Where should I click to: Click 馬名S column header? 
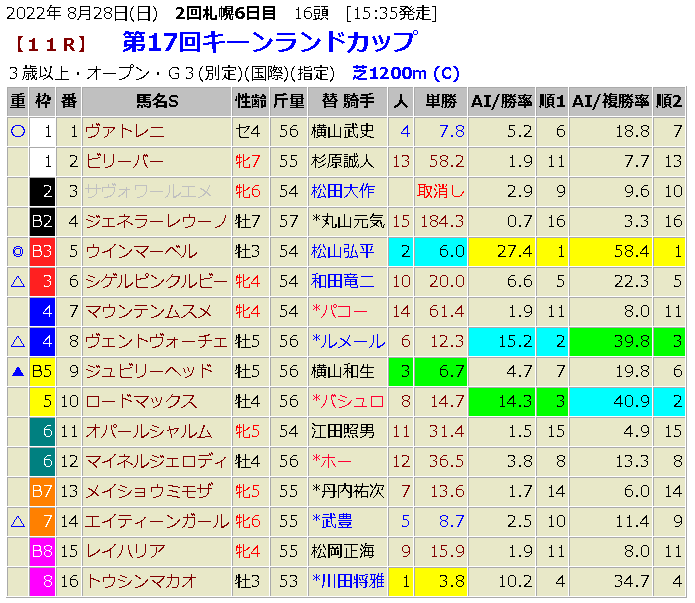pyautogui.click(x=157, y=102)
